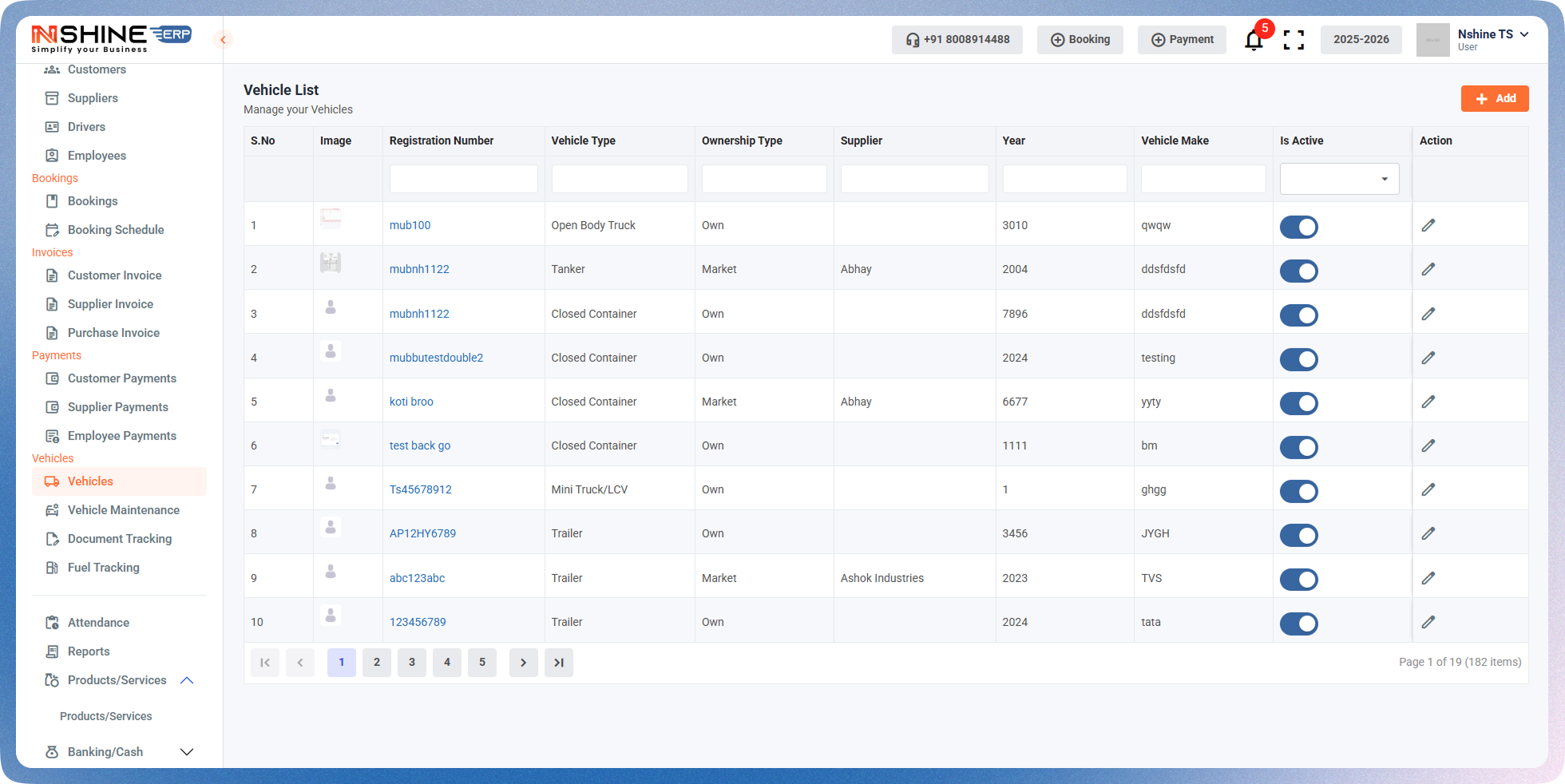1565x784 pixels.
Task: Open vehicle koti broo details link
Action: pyautogui.click(x=411, y=402)
